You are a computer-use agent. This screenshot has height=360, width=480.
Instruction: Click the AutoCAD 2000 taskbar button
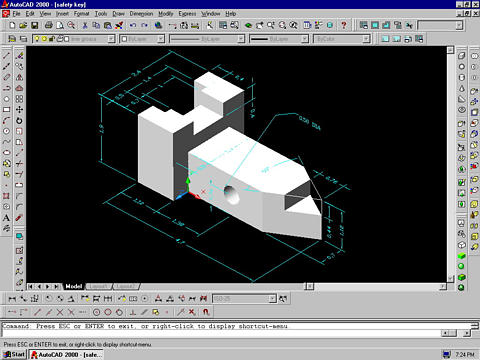point(66,354)
